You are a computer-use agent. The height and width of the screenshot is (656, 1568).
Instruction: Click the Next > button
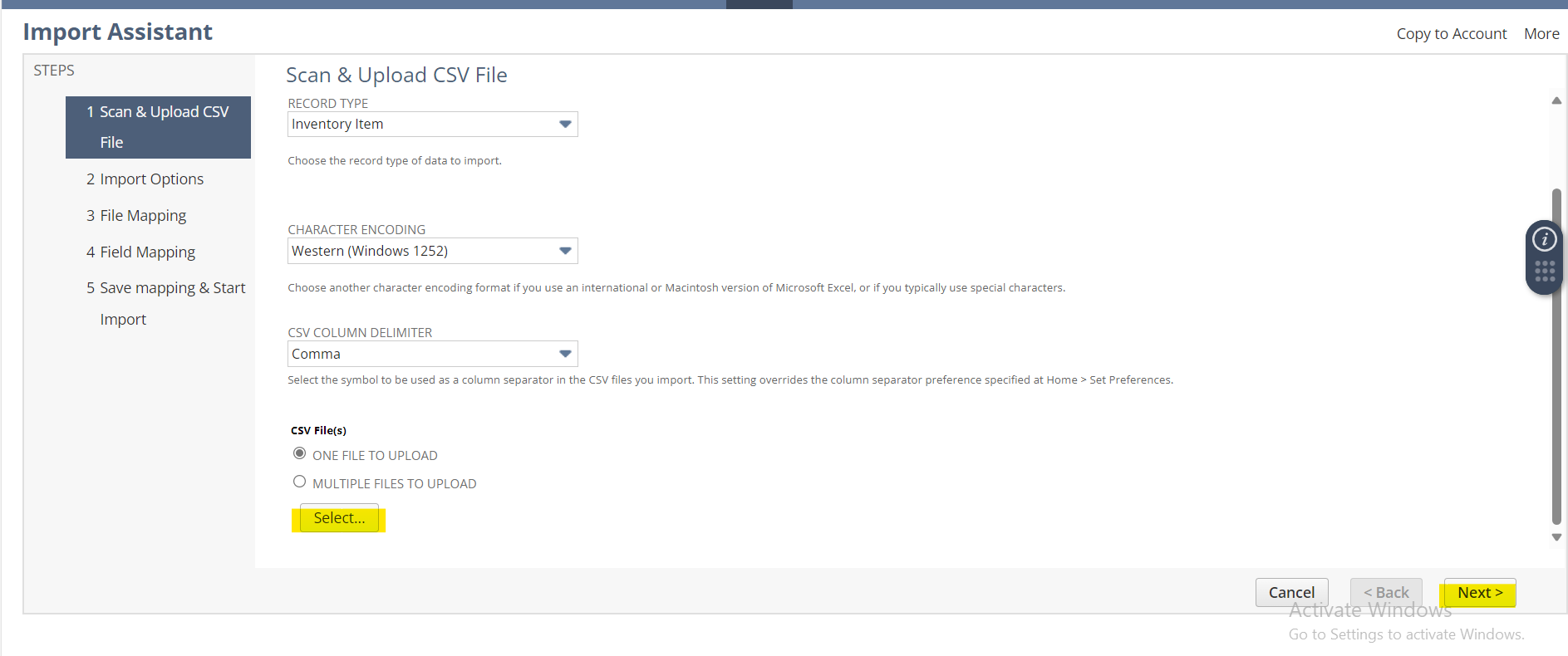[x=1480, y=592]
